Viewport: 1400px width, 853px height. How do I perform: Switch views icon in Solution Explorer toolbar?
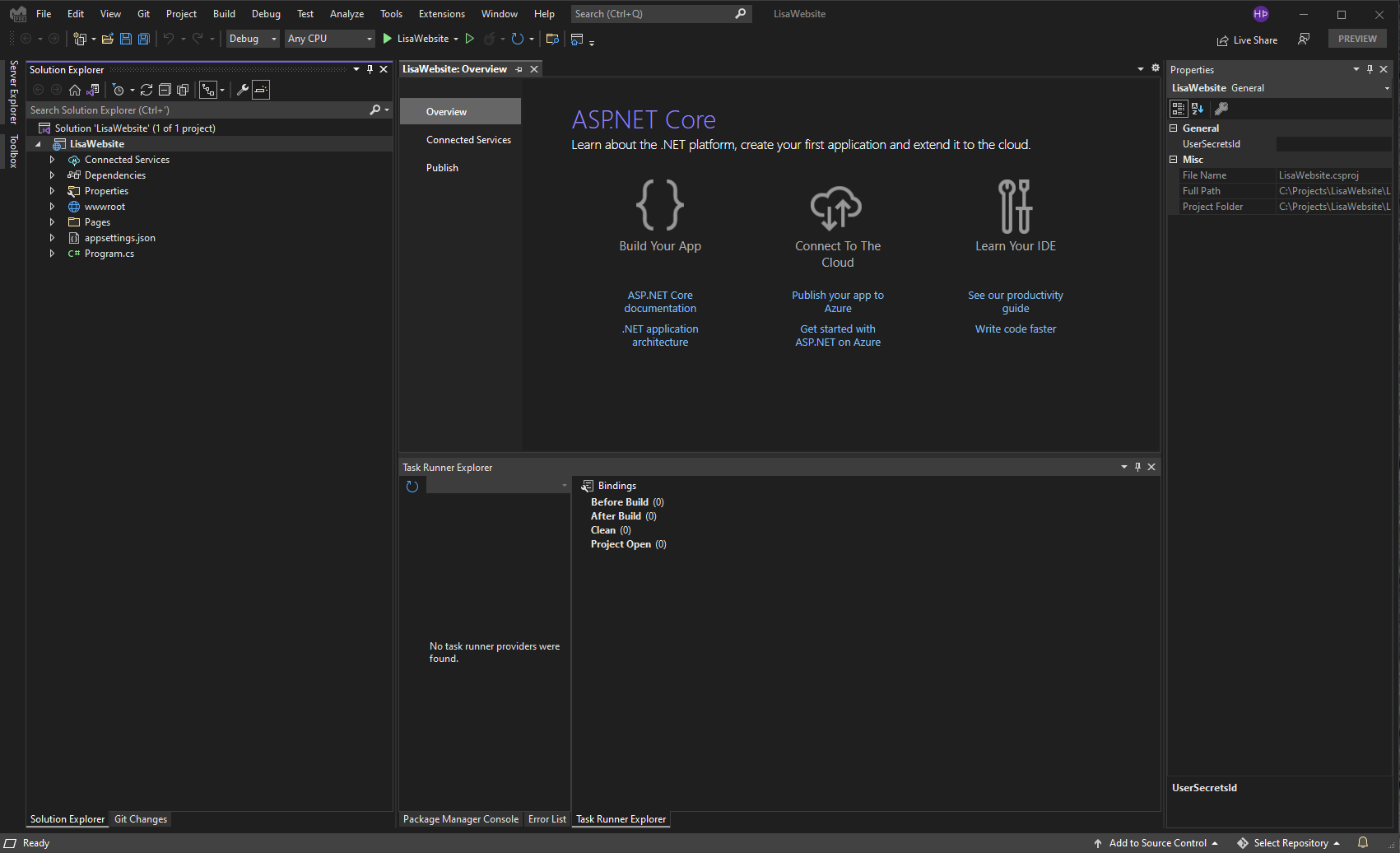click(93, 90)
